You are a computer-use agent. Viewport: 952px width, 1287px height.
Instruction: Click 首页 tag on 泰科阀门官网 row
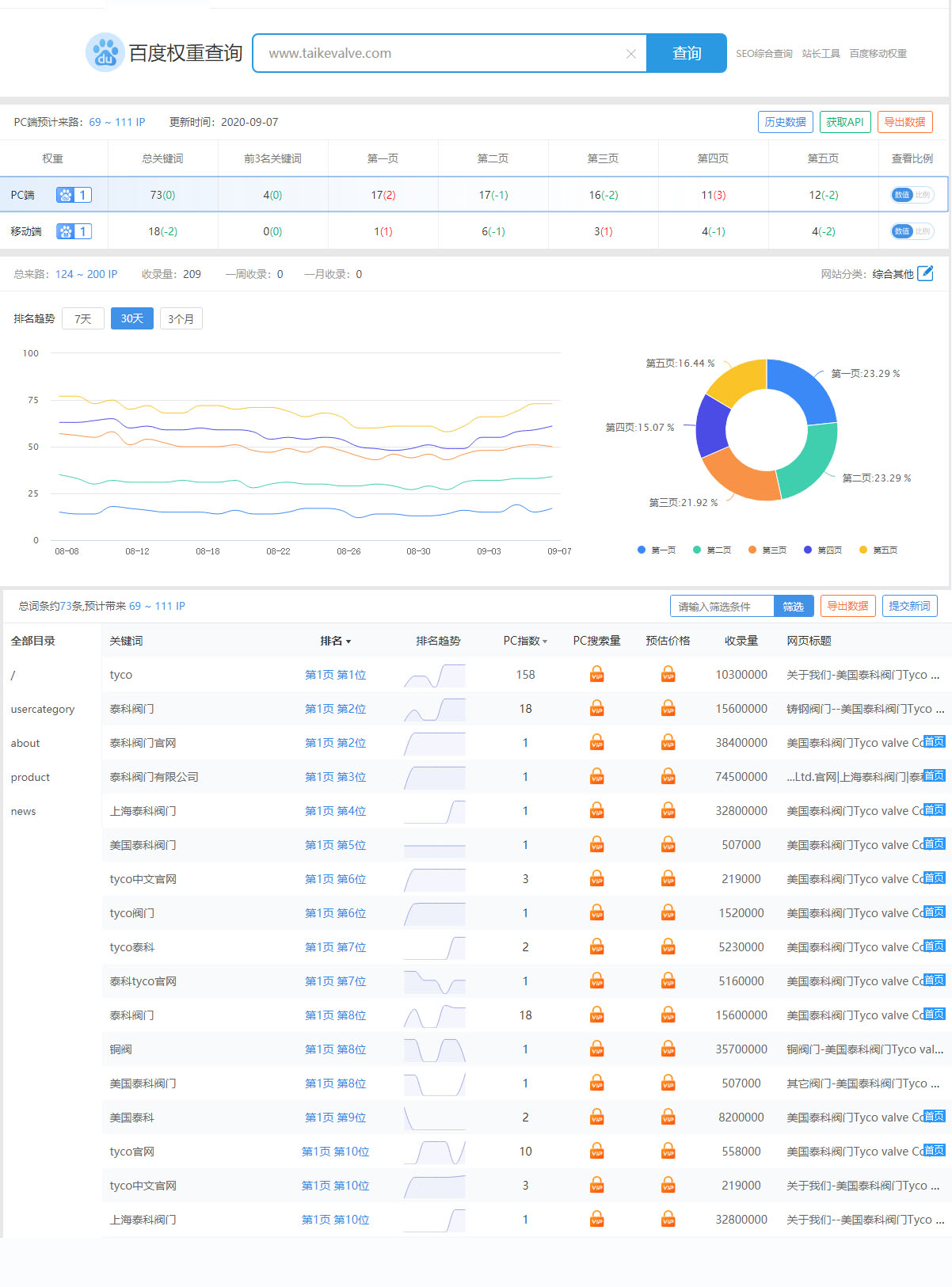[x=935, y=741]
